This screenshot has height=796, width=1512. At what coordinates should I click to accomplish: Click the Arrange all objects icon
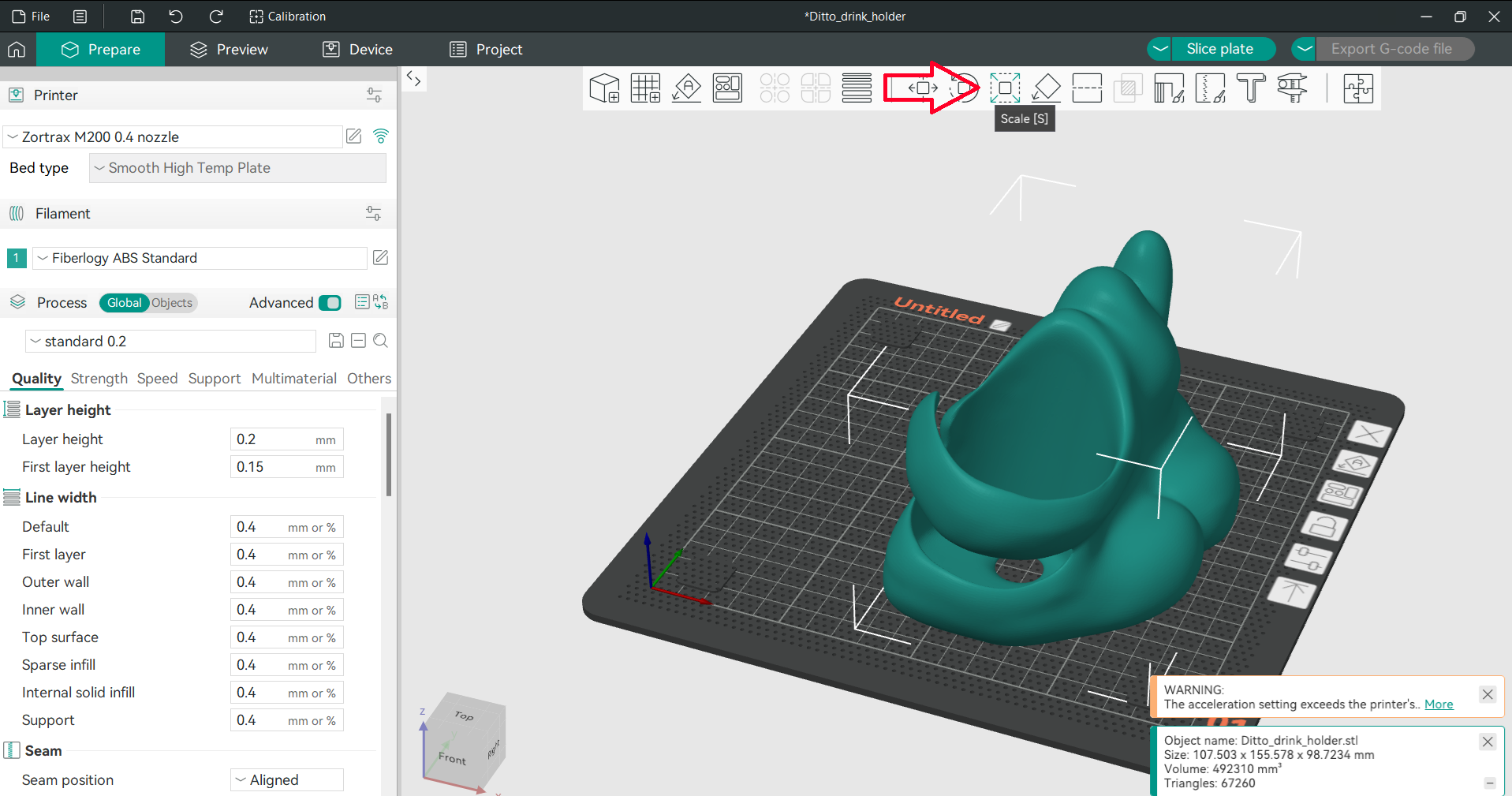click(x=727, y=88)
